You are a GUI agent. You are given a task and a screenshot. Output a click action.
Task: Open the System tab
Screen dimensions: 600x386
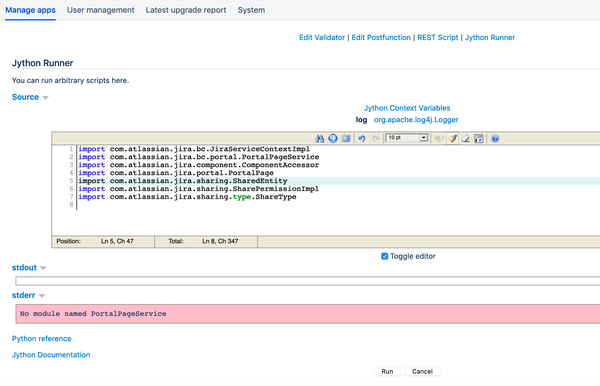(x=251, y=10)
